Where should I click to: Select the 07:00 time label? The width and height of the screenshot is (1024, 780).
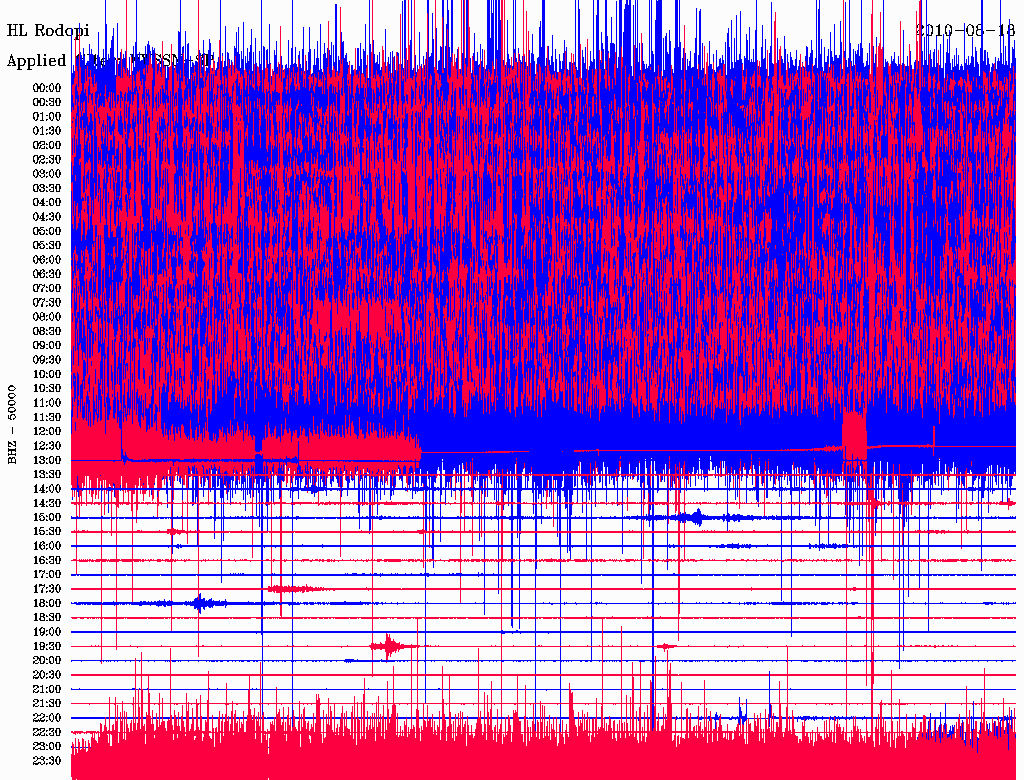tap(46, 289)
